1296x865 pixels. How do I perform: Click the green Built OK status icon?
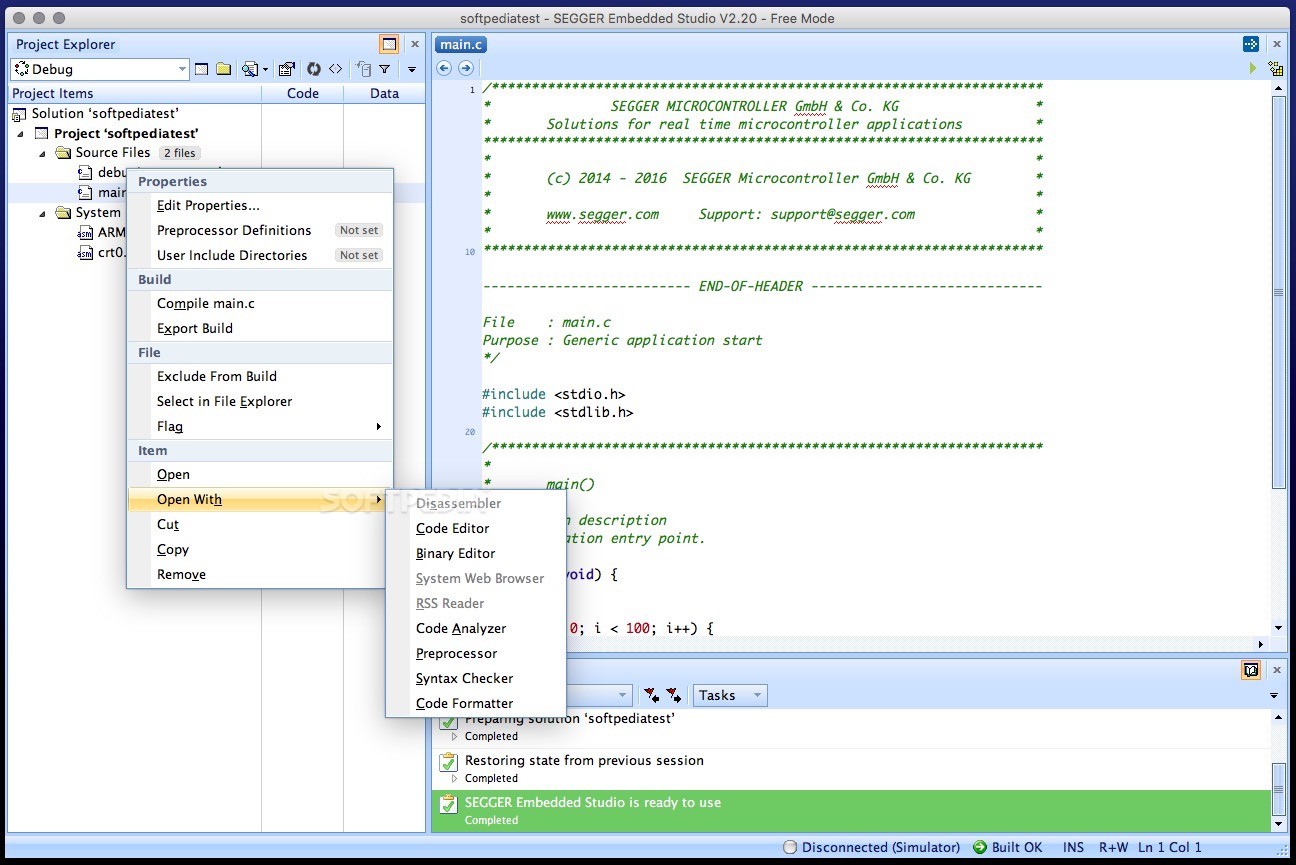tap(980, 847)
